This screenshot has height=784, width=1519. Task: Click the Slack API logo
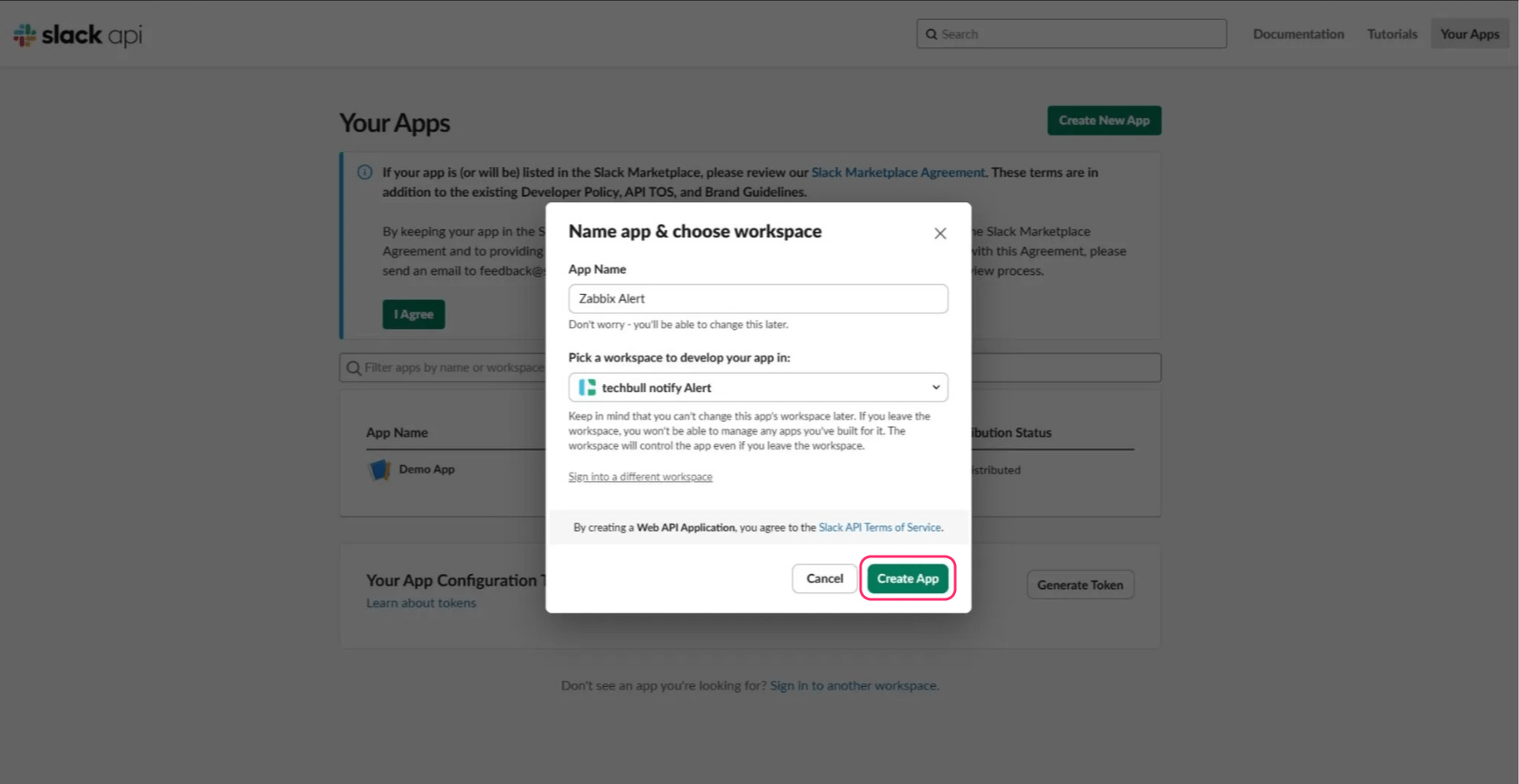[77, 35]
